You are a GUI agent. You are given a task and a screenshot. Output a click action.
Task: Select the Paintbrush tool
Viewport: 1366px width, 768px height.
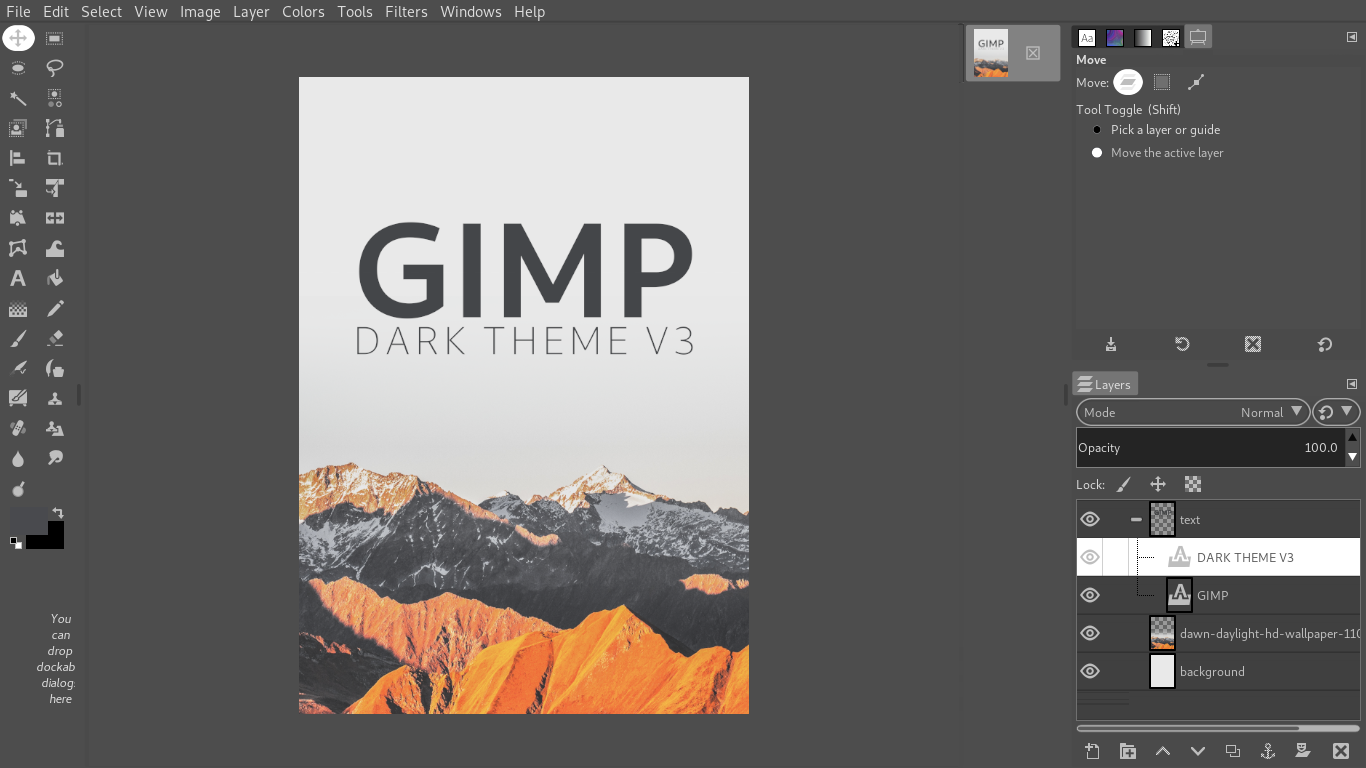pyautogui.click(x=18, y=339)
